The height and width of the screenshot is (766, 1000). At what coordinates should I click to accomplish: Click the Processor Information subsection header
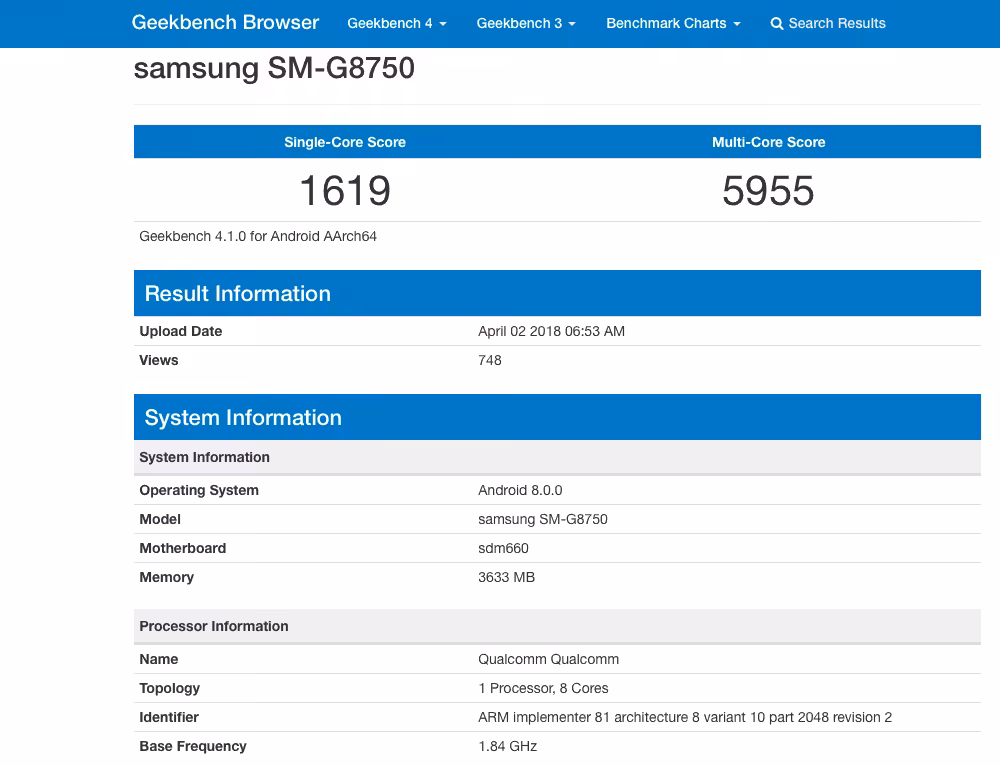[x=213, y=626]
